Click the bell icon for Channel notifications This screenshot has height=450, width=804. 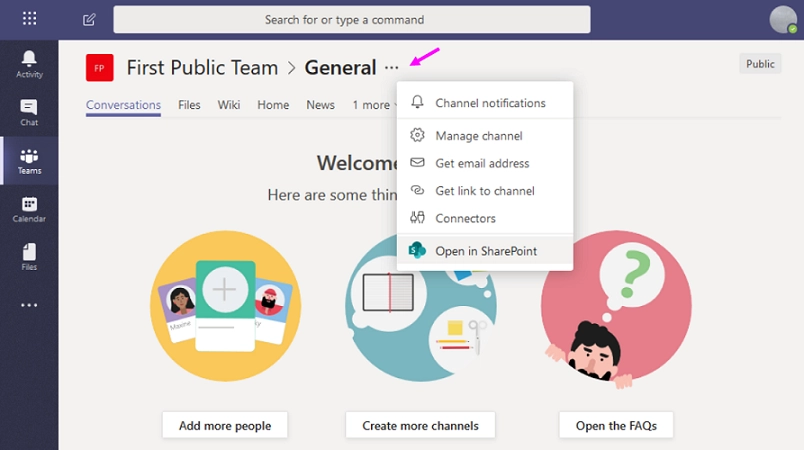tap(417, 102)
